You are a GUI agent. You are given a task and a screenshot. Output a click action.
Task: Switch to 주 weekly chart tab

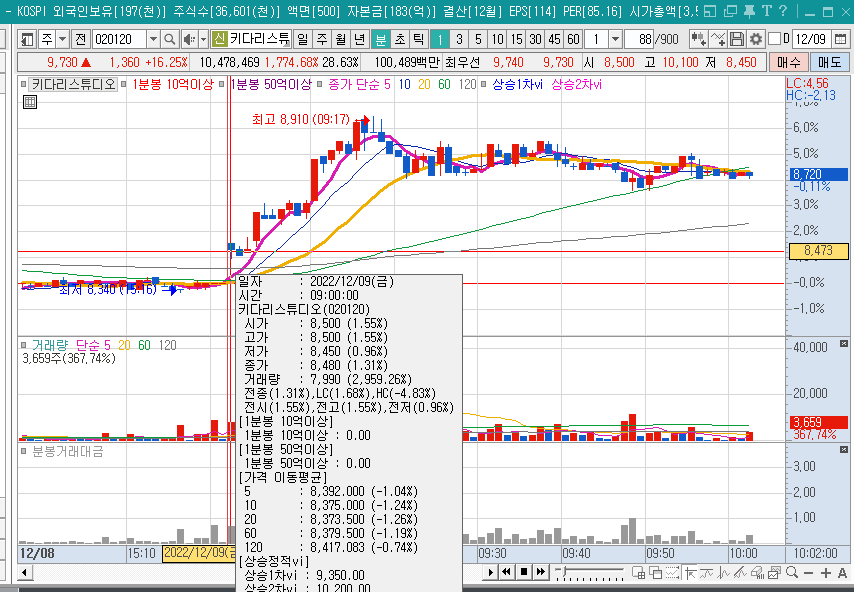[322, 39]
